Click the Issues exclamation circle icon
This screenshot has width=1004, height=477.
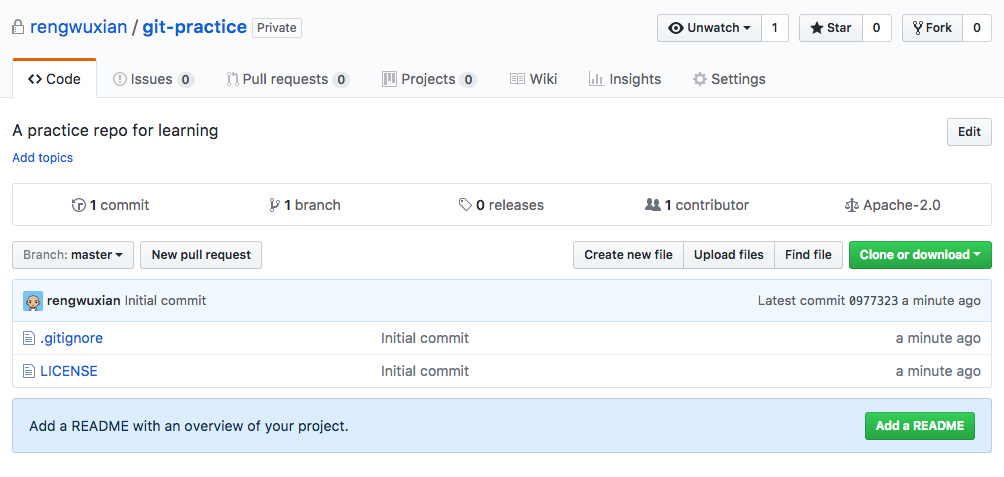pyautogui.click(x=120, y=79)
